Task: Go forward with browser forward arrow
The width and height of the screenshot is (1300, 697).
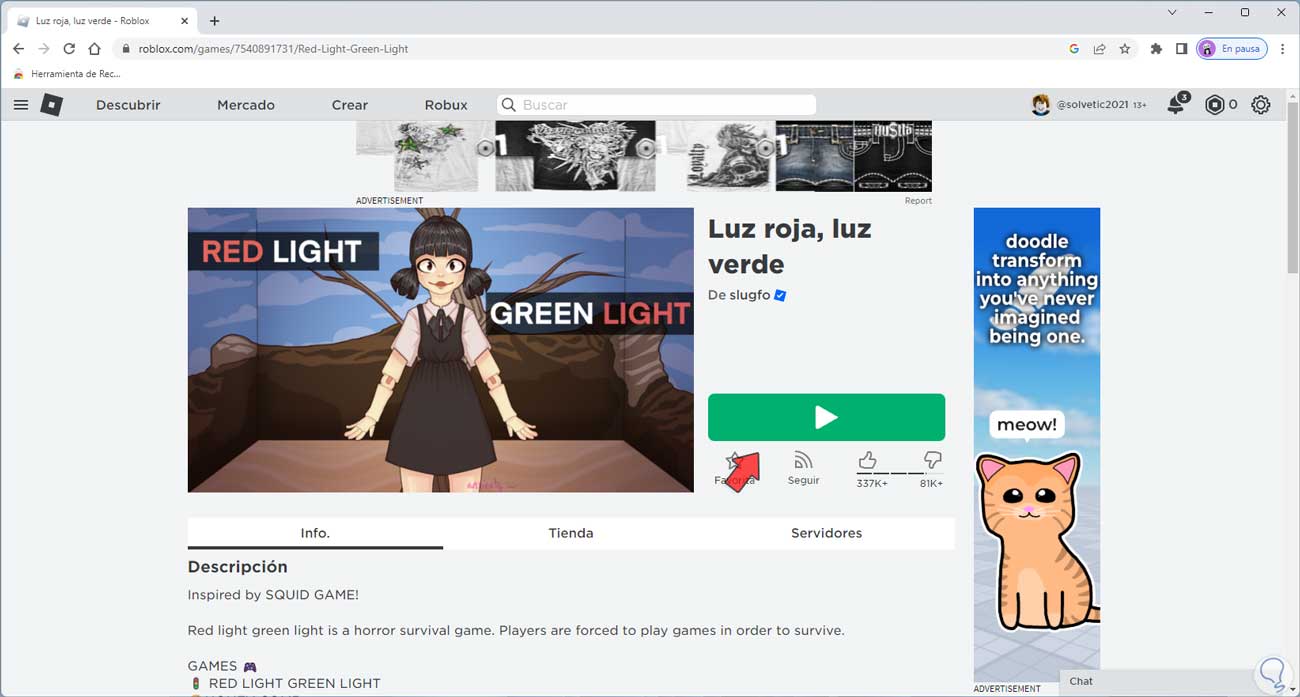Action: click(43, 48)
